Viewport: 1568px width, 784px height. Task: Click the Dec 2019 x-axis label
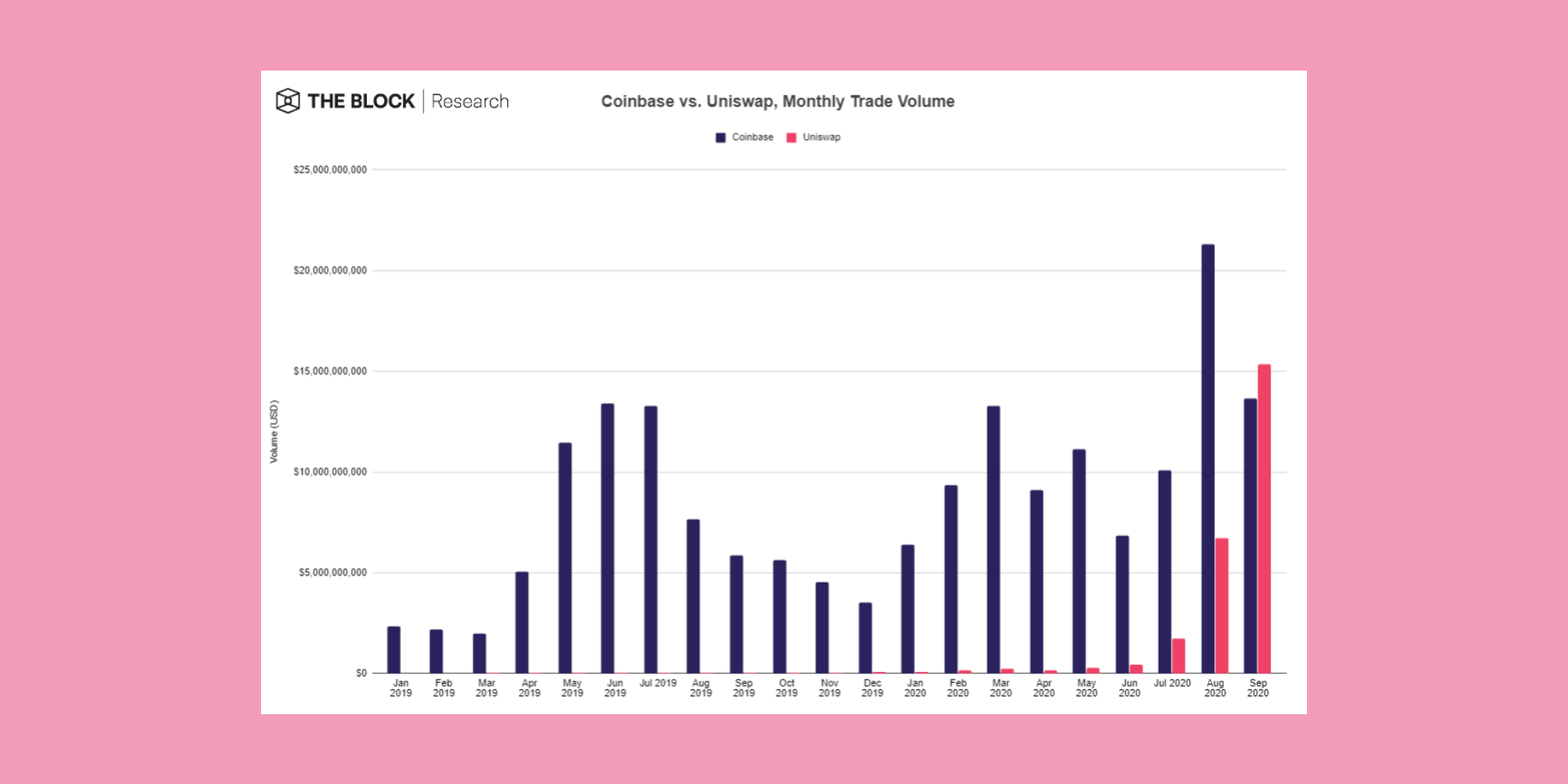click(x=873, y=688)
